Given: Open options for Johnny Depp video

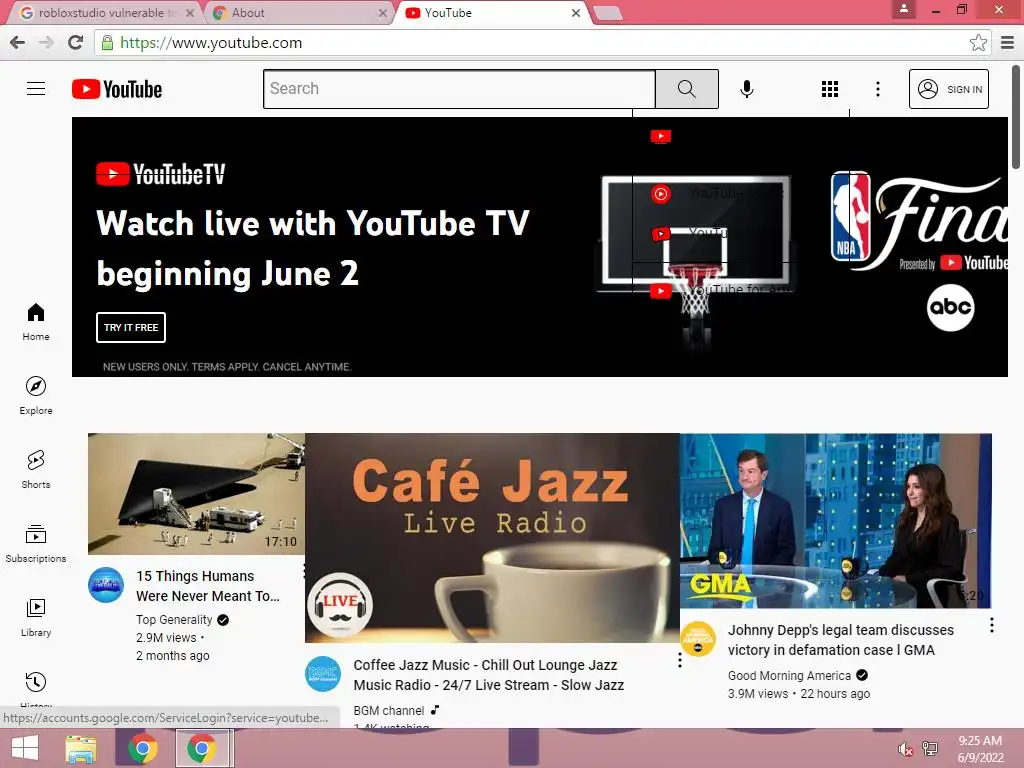Looking at the screenshot, I should (x=991, y=625).
